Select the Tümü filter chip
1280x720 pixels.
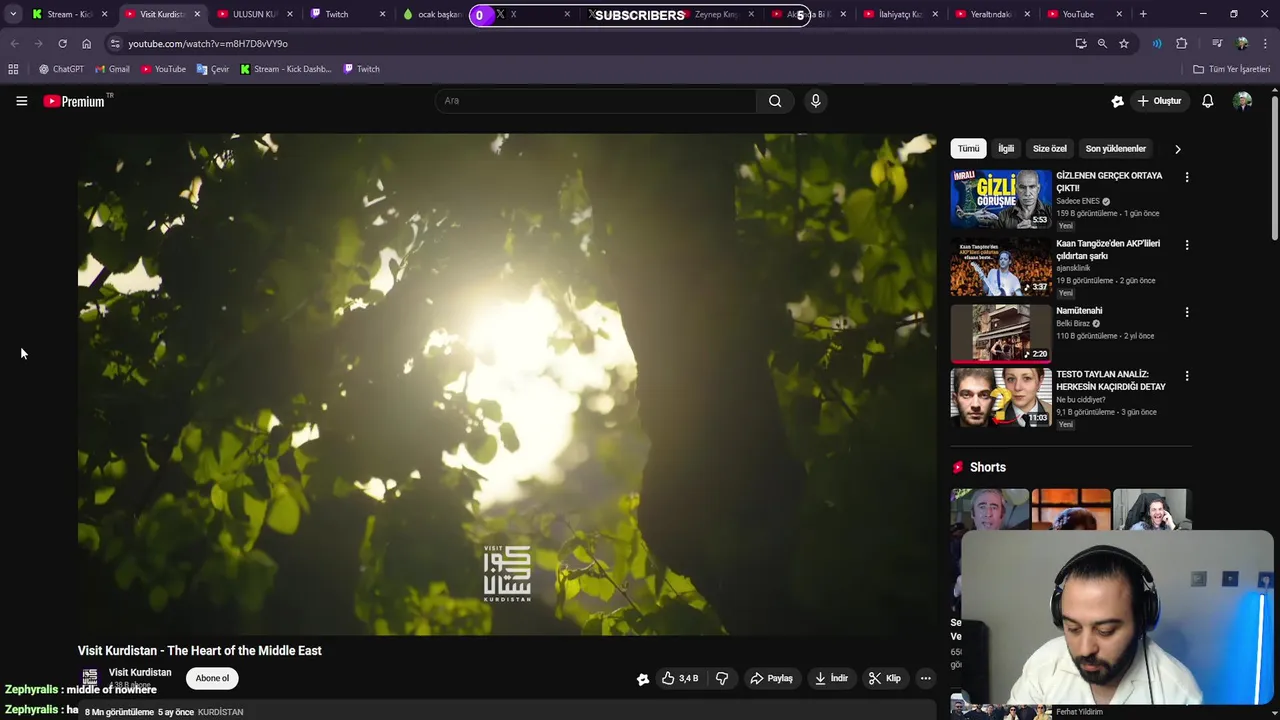point(969,149)
